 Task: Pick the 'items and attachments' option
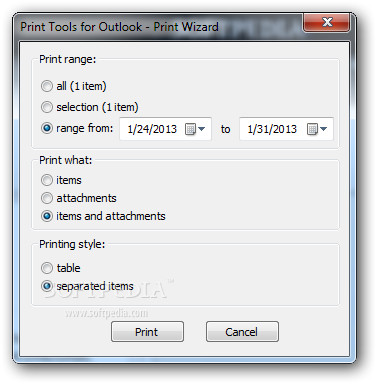(47, 216)
